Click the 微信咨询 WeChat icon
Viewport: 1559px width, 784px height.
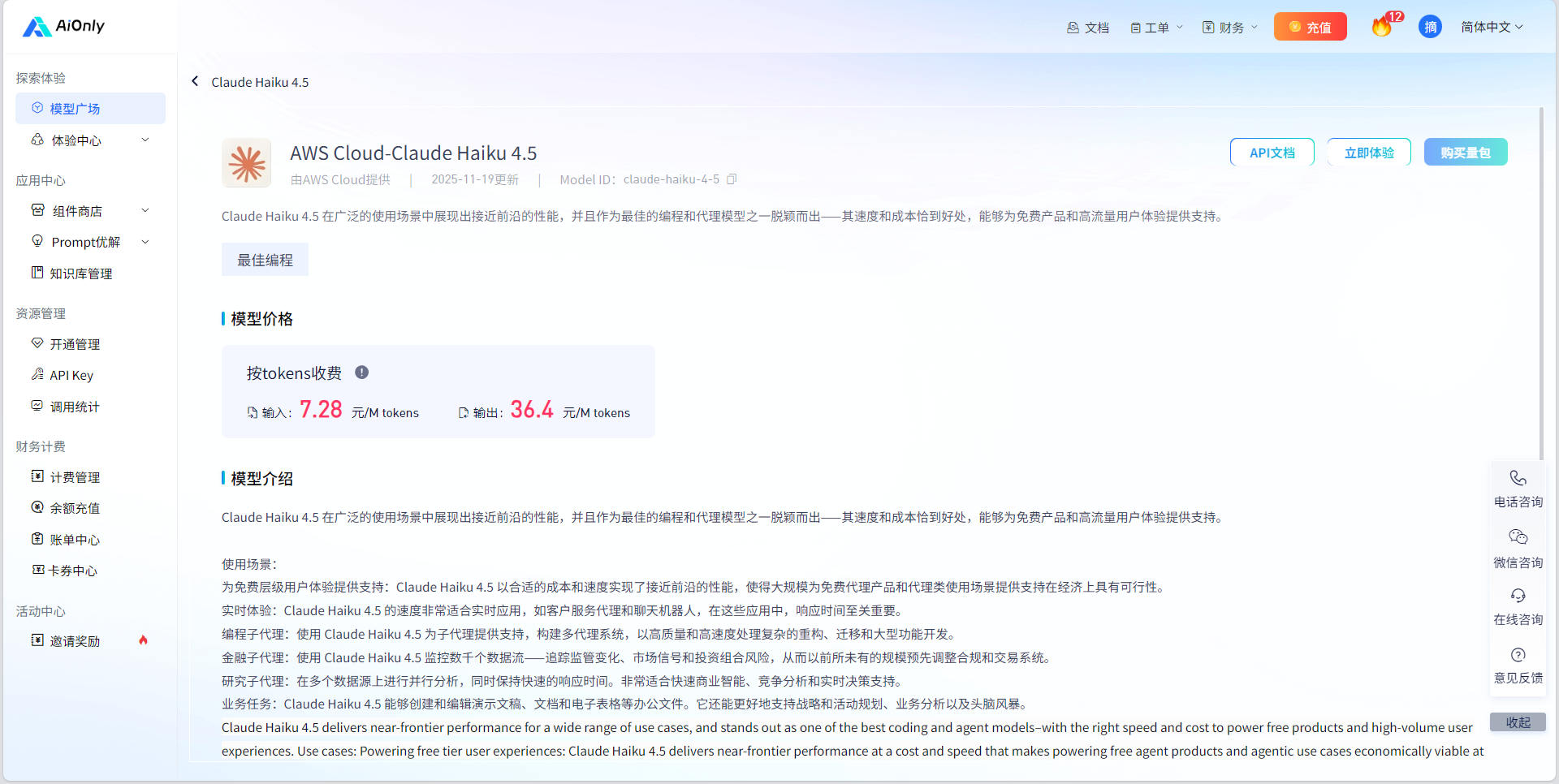coord(1518,537)
